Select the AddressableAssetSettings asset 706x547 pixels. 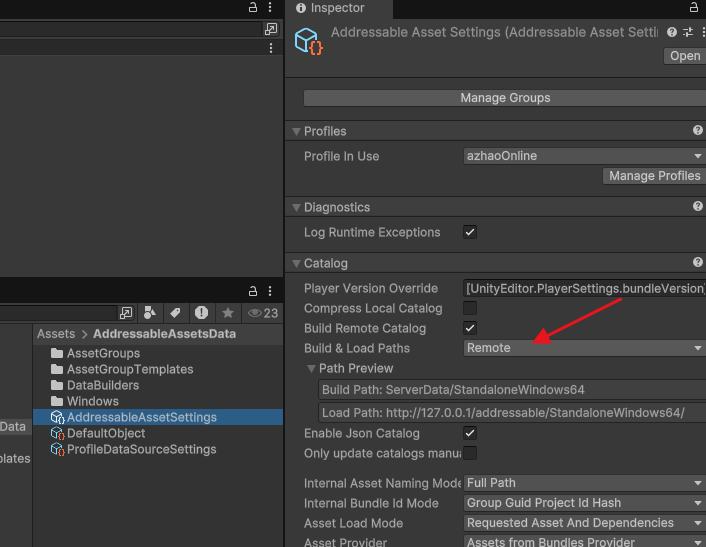point(158,417)
